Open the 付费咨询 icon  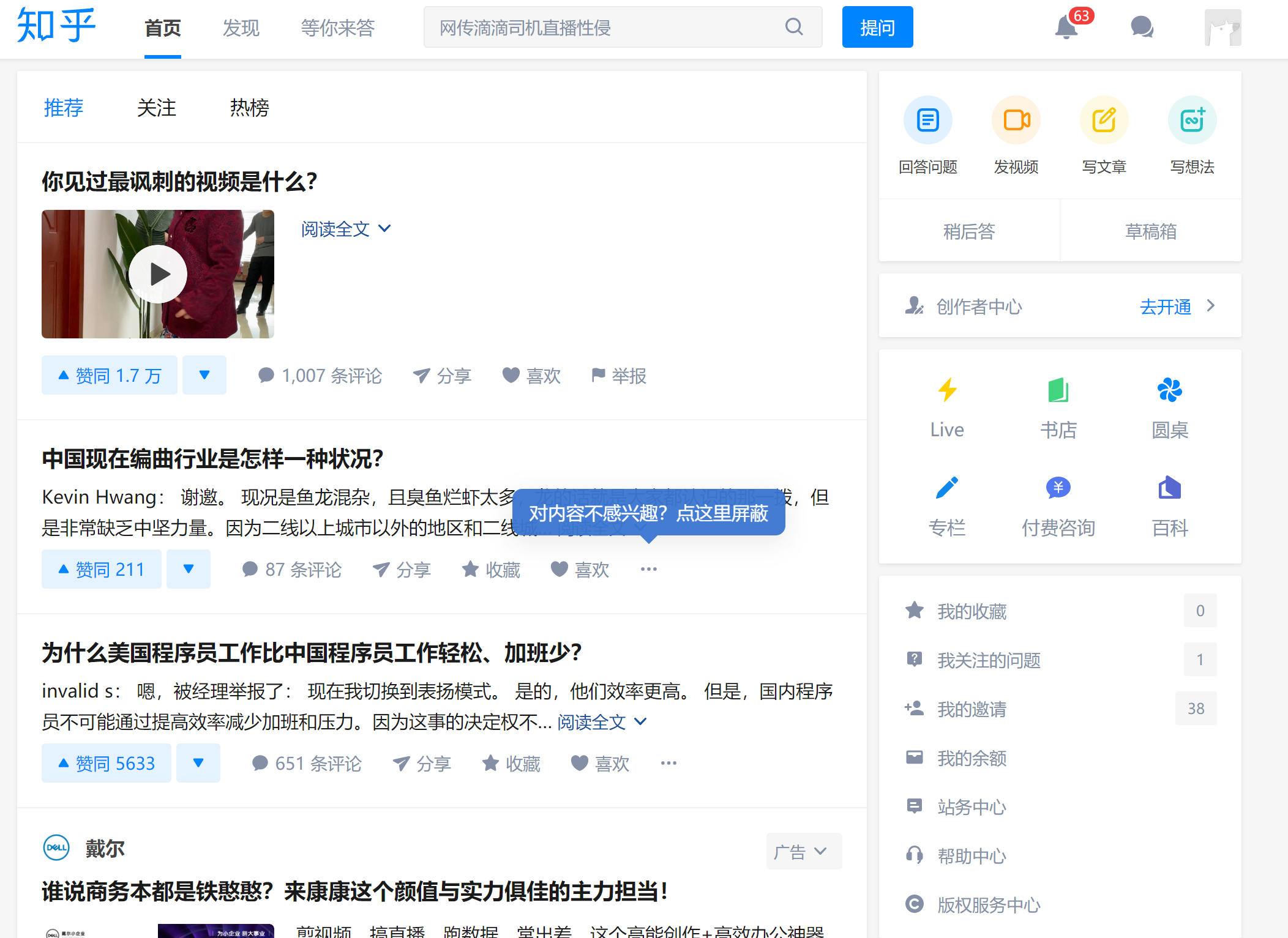[x=1058, y=488]
